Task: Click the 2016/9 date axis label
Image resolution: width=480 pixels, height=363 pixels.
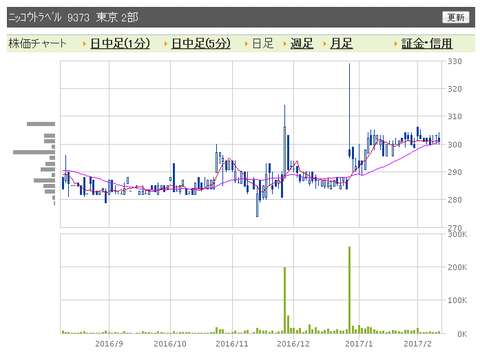Action: tap(109, 344)
